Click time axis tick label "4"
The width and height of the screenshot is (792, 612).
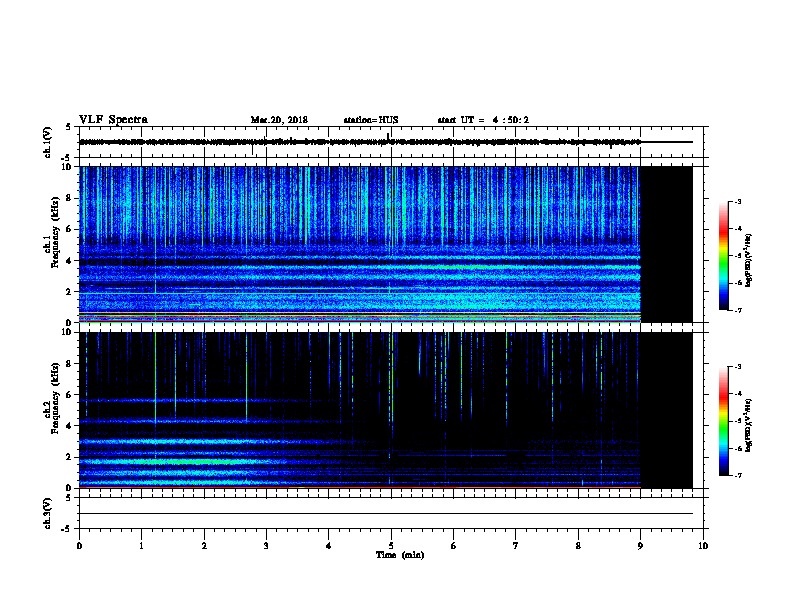pos(329,545)
